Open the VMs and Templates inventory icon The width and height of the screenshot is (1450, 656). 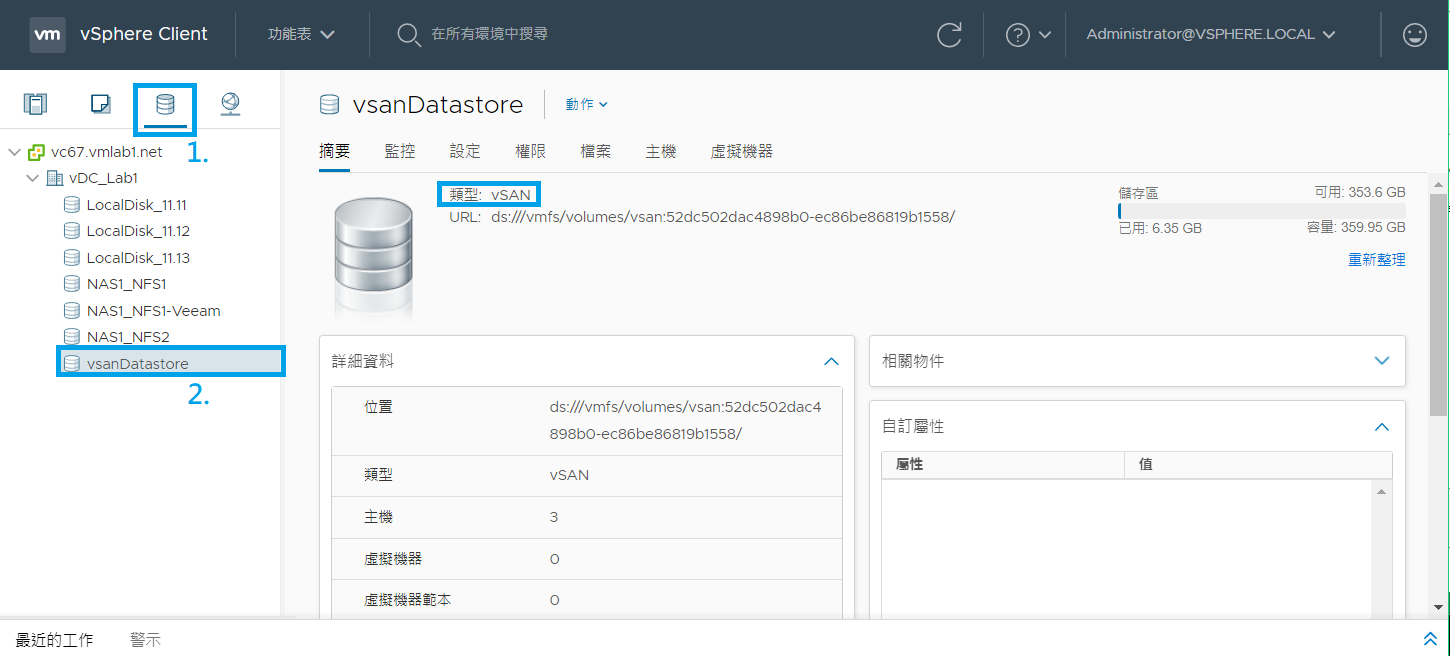pos(100,103)
